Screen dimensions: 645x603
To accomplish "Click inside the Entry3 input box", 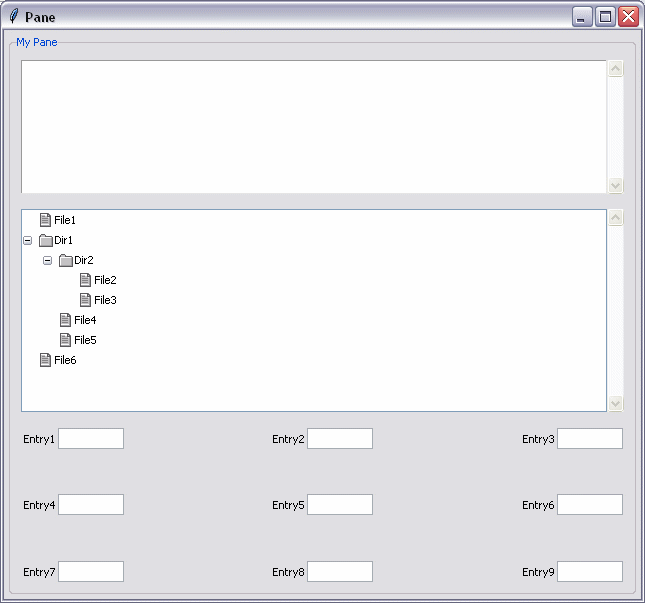I will 590,439.
